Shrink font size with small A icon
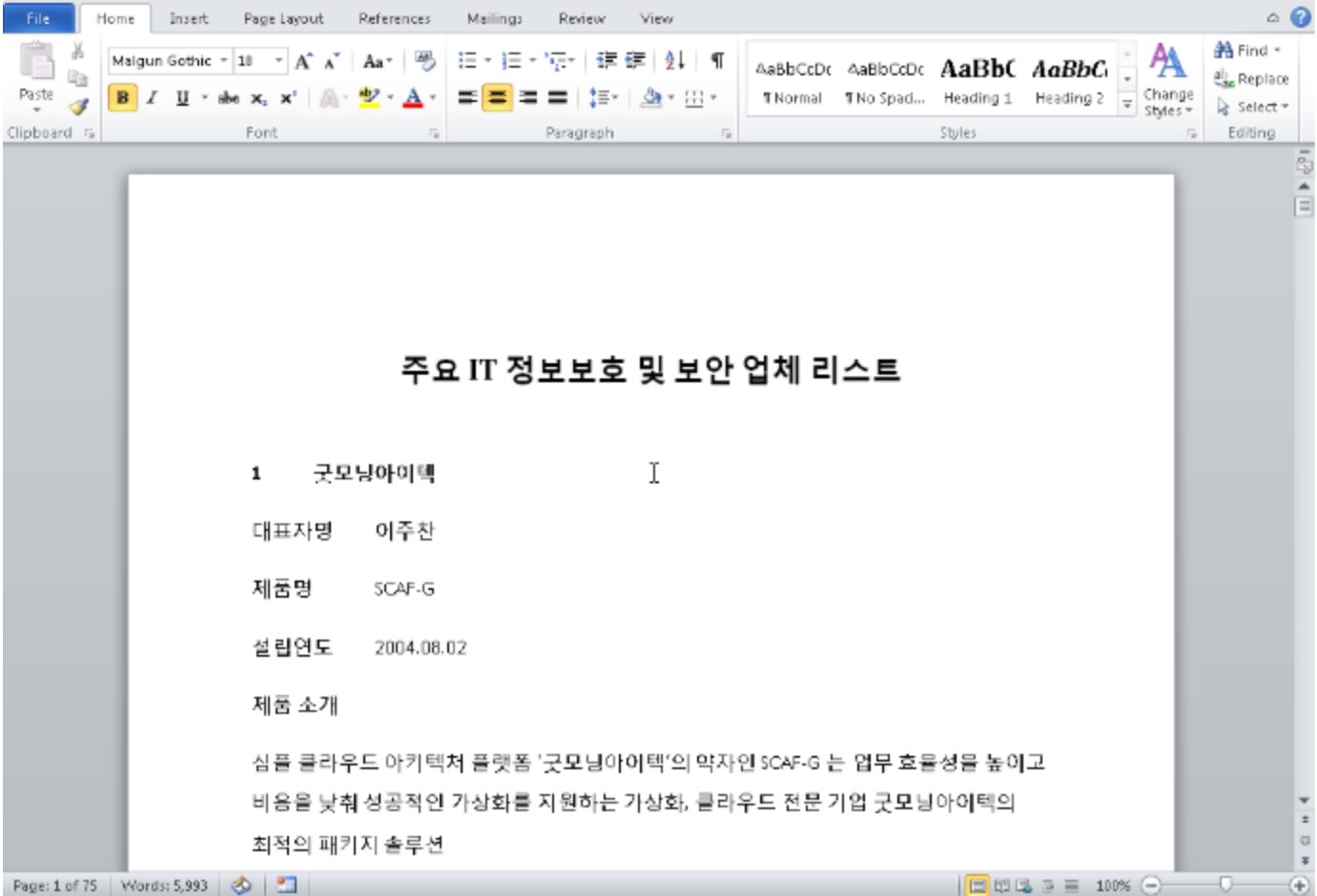Image resolution: width=1317 pixels, height=896 pixels. pos(332,61)
